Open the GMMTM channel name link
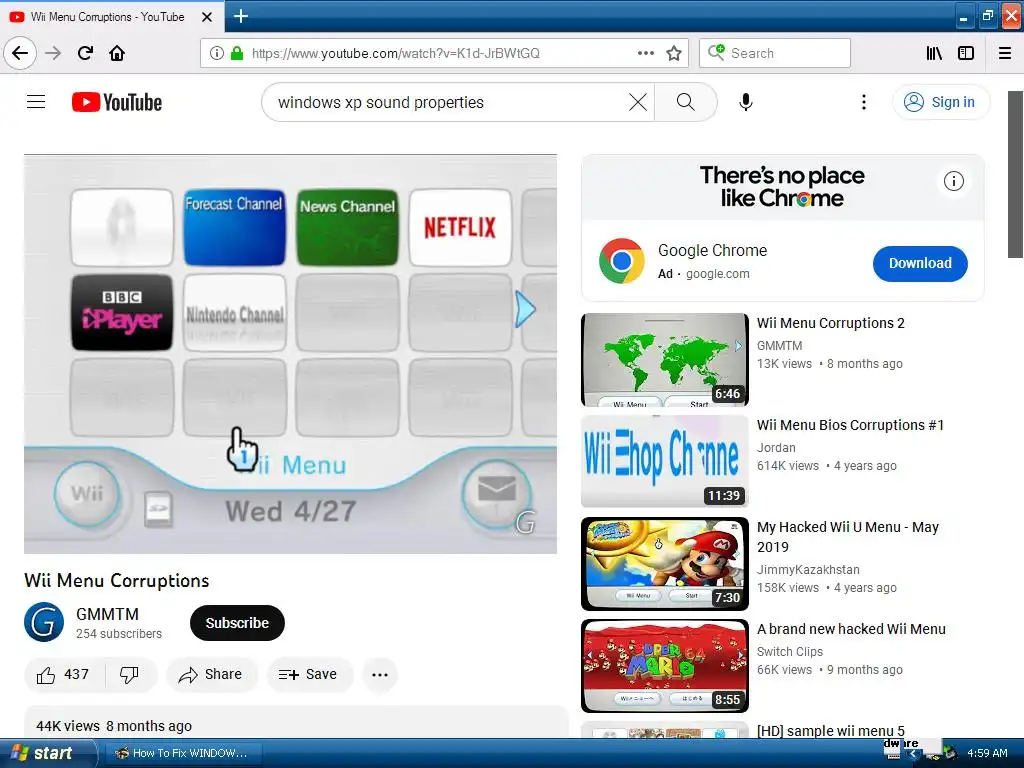This screenshot has height=768, width=1024. pyautogui.click(x=107, y=614)
